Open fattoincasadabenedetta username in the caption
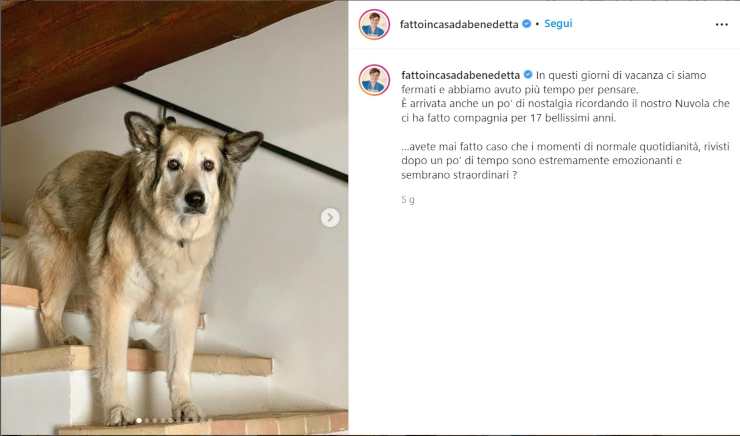 pyautogui.click(x=460, y=75)
